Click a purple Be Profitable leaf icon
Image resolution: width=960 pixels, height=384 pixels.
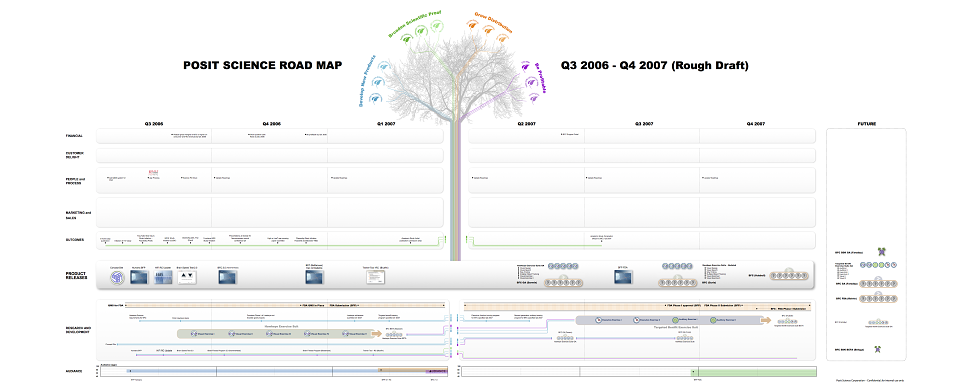tap(525, 66)
